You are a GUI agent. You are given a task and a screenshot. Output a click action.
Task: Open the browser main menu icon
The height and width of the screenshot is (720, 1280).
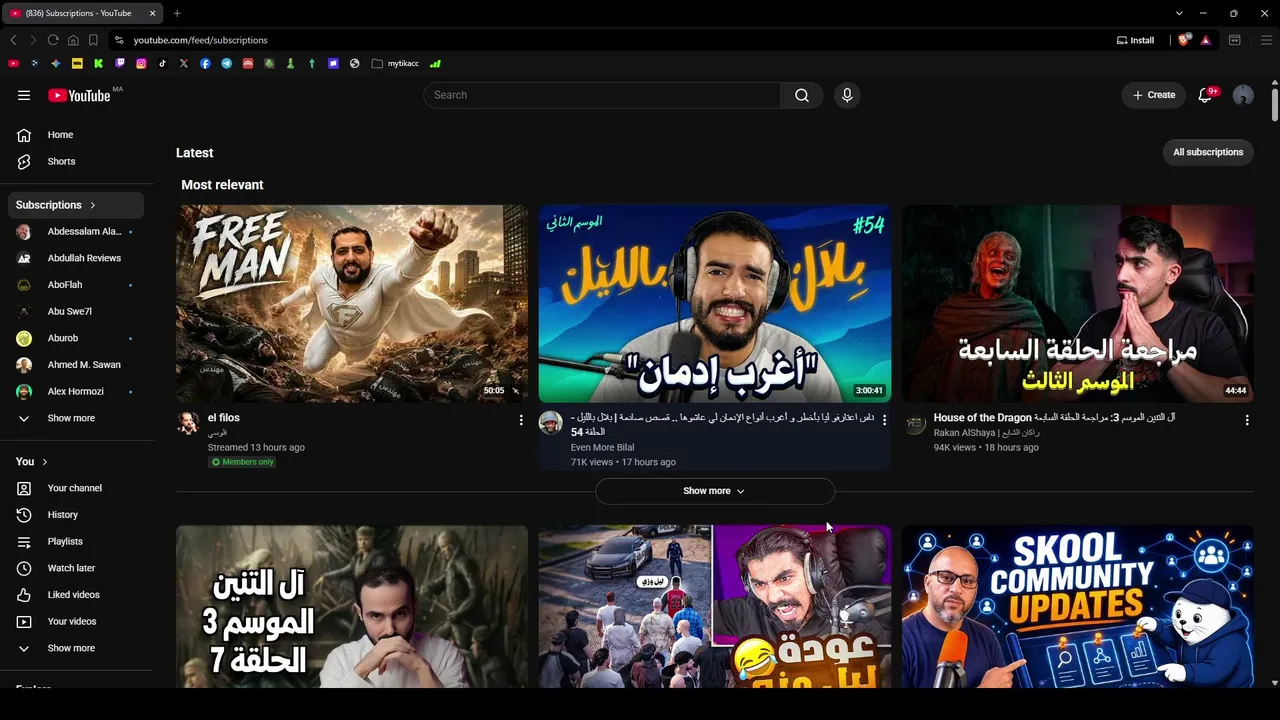tap(1266, 40)
